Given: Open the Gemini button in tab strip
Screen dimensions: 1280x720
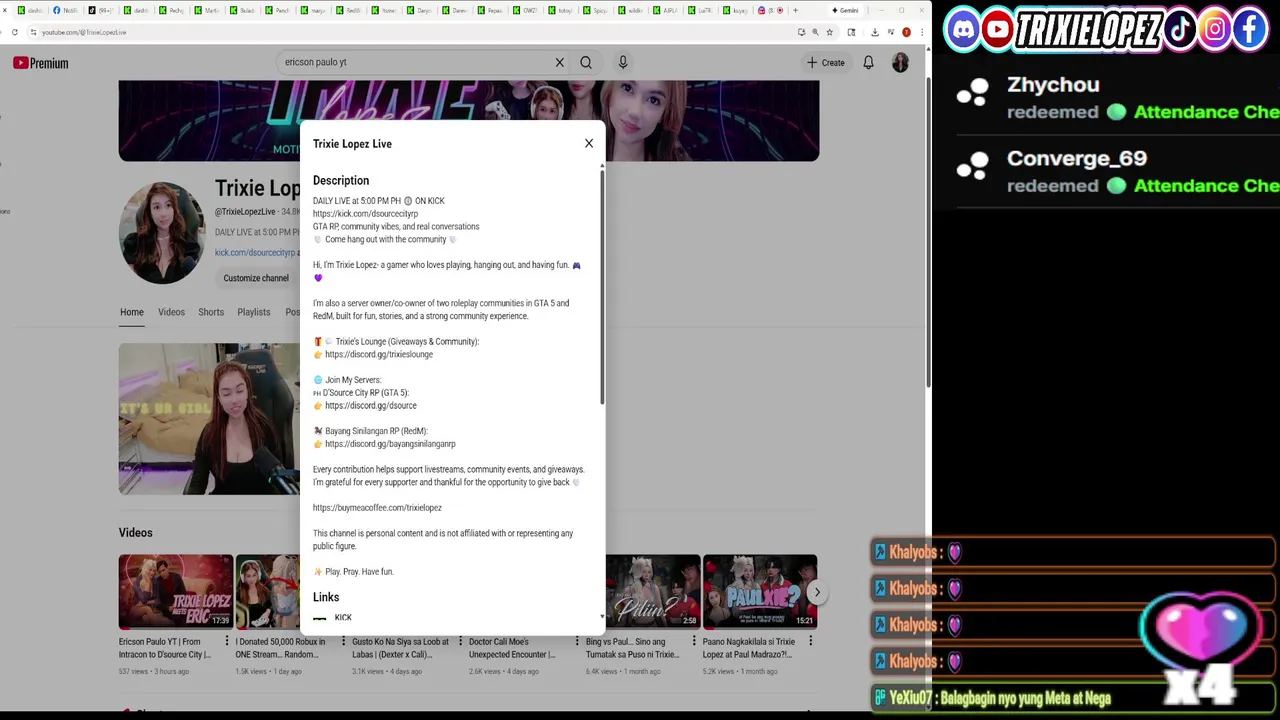Looking at the screenshot, I should 845,10.
